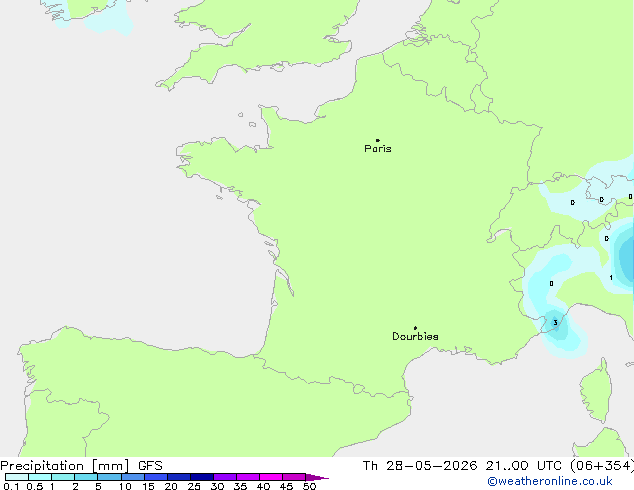Click the legend arrow tip beyond 50
Screen dimensions: 634x490
pyautogui.click(x=317, y=477)
